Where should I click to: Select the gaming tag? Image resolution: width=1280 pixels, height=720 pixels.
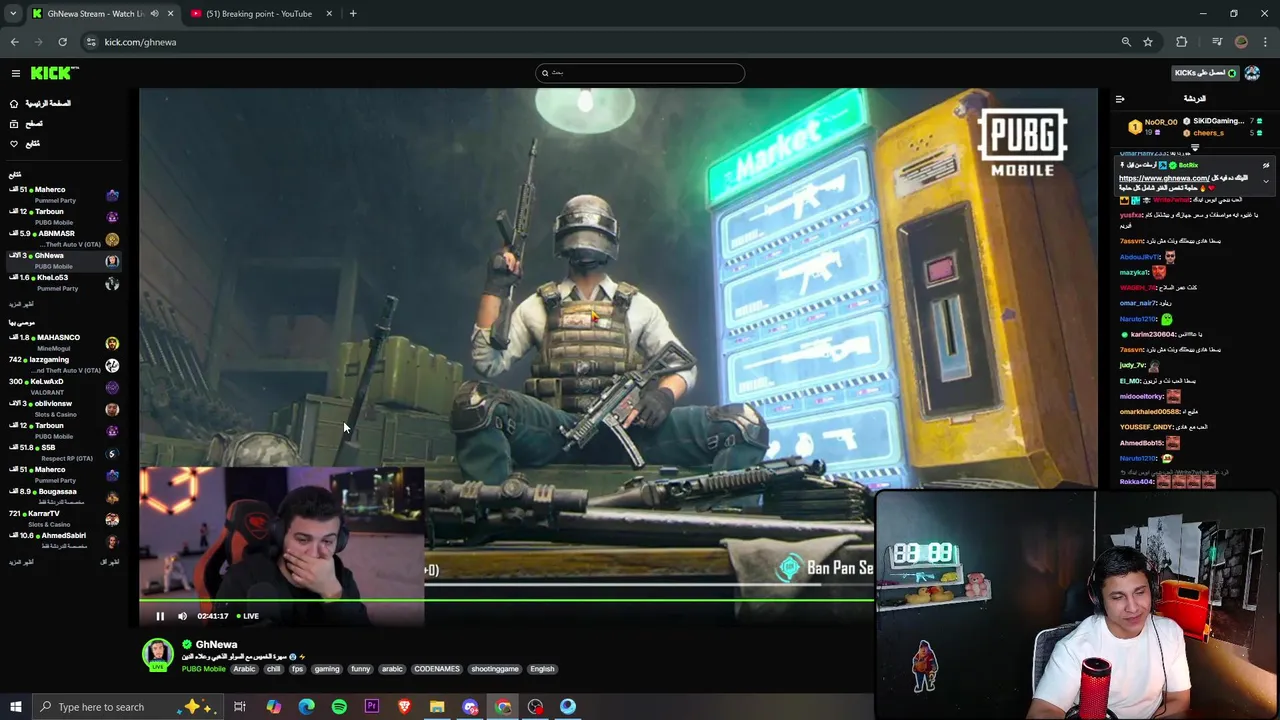point(327,669)
